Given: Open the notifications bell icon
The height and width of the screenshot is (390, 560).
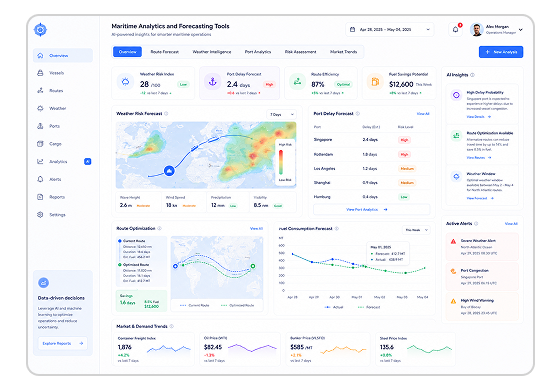Looking at the screenshot, I should [x=455, y=30].
